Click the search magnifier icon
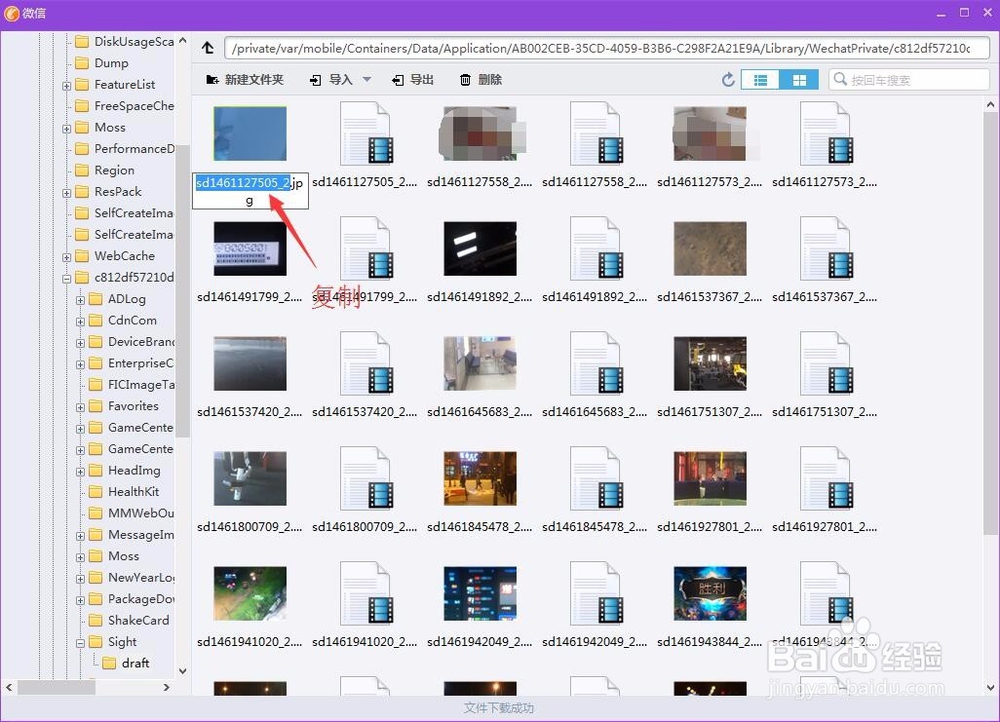 pos(840,79)
